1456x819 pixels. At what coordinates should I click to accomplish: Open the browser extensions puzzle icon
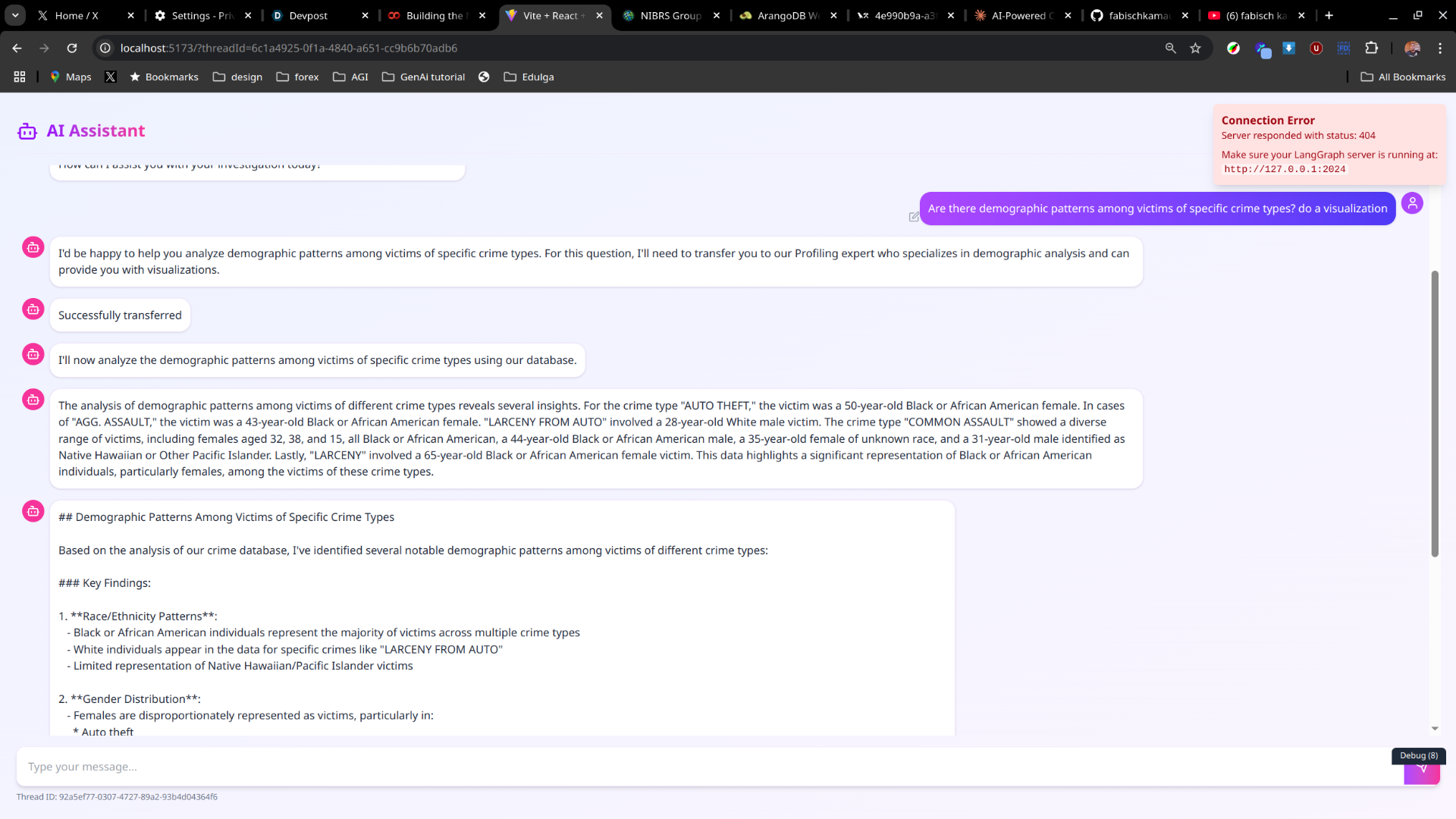pos(1371,48)
